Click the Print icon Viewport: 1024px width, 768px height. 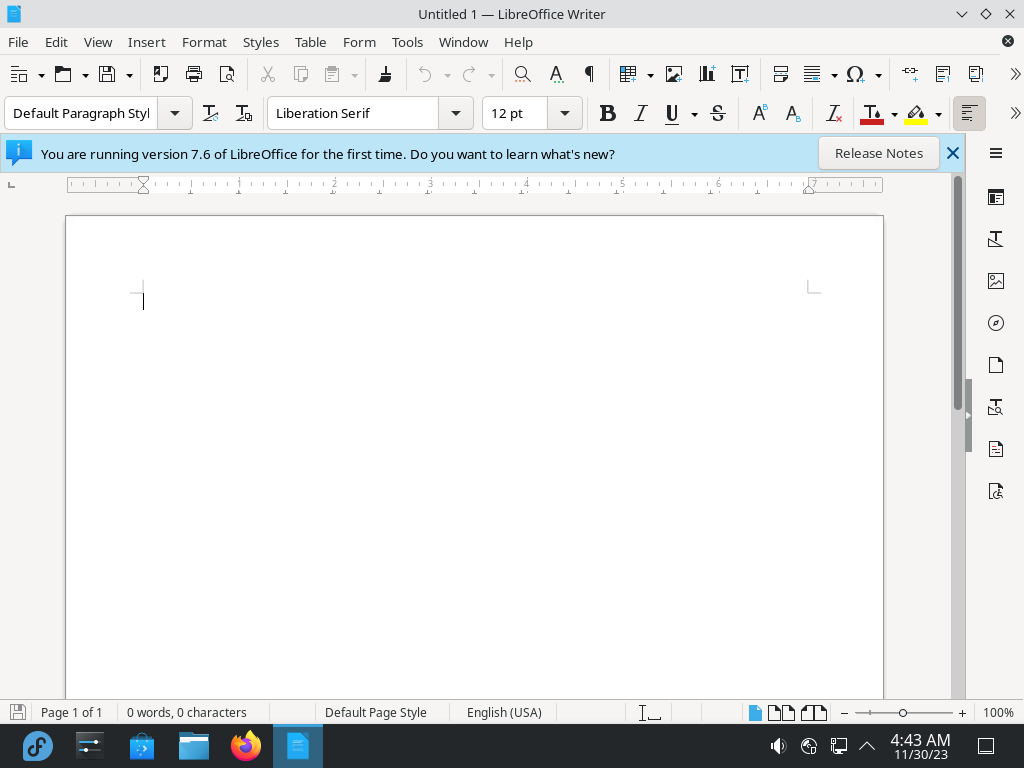pyautogui.click(x=194, y=74)
